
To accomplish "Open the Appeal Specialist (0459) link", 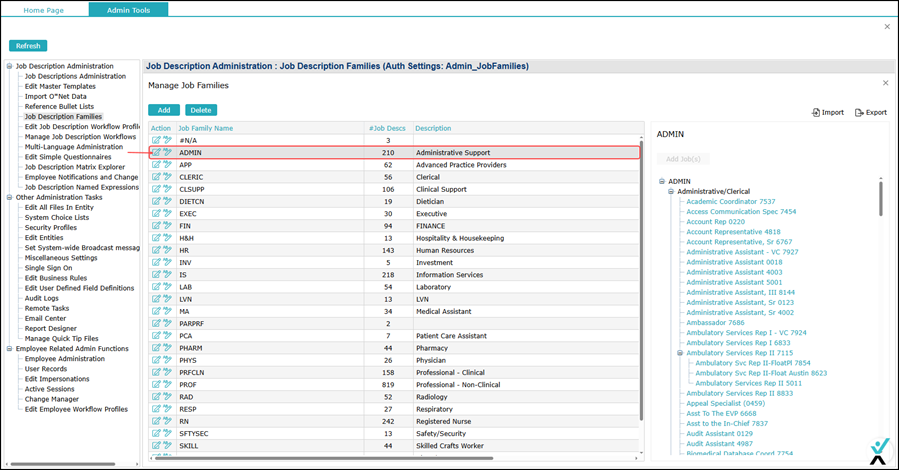I will [x=725, y=404].
